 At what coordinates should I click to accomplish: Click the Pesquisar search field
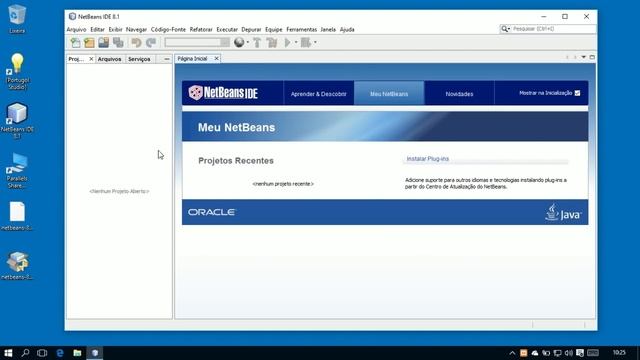tap(553, 29)
